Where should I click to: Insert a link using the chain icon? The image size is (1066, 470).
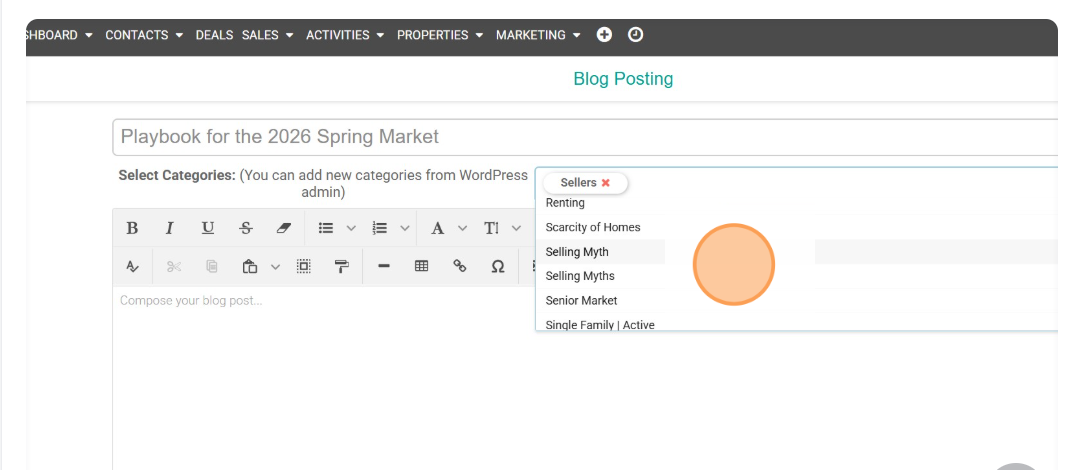pyautogui.click(x=460, y=266)
